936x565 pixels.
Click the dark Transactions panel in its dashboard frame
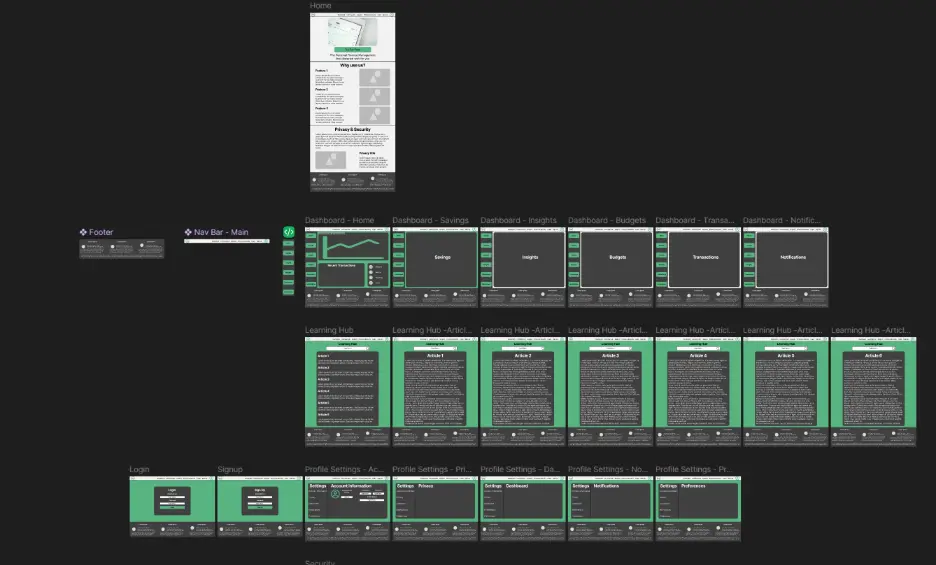705,260
